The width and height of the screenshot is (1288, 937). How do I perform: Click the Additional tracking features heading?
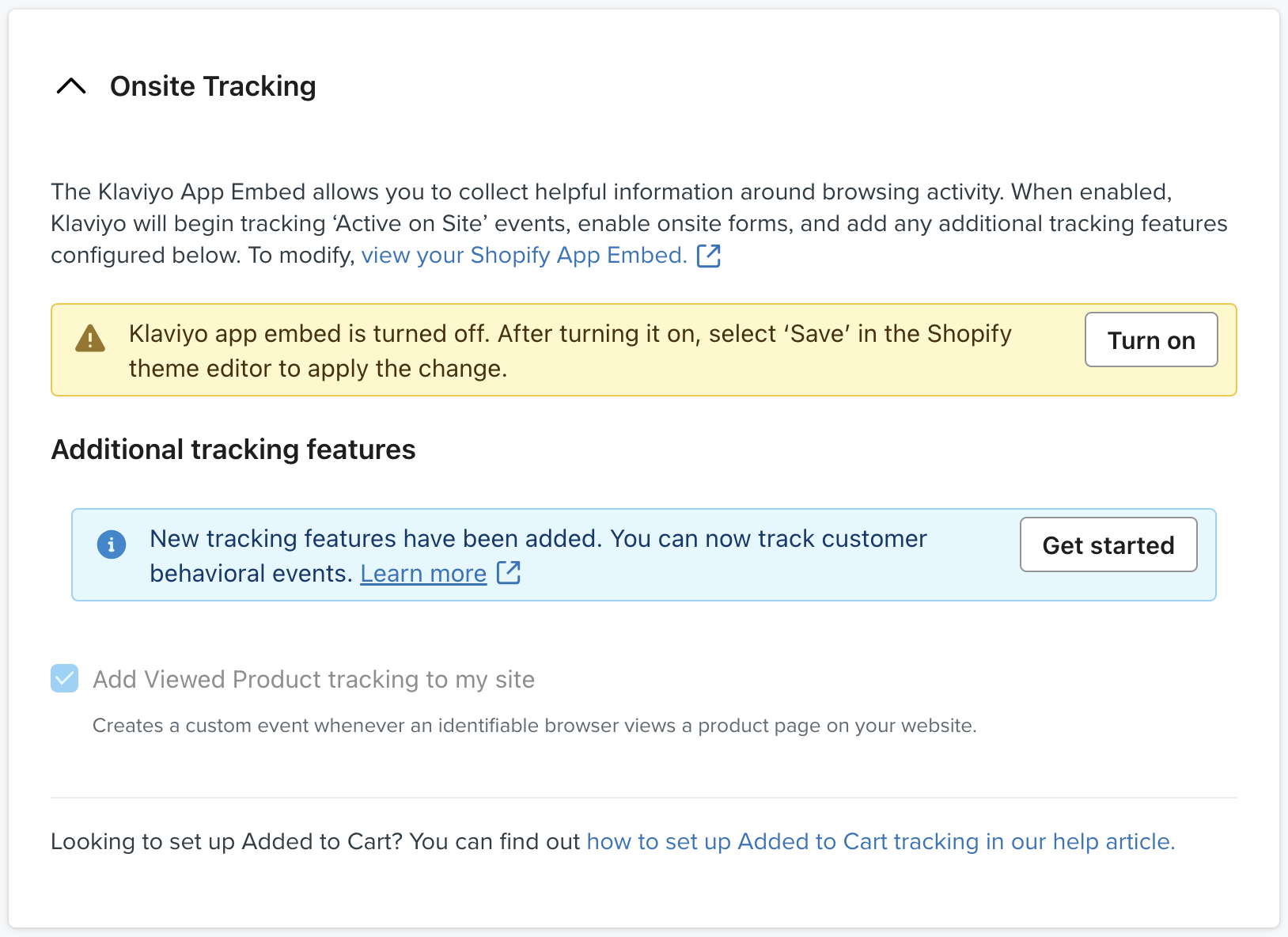233,449
